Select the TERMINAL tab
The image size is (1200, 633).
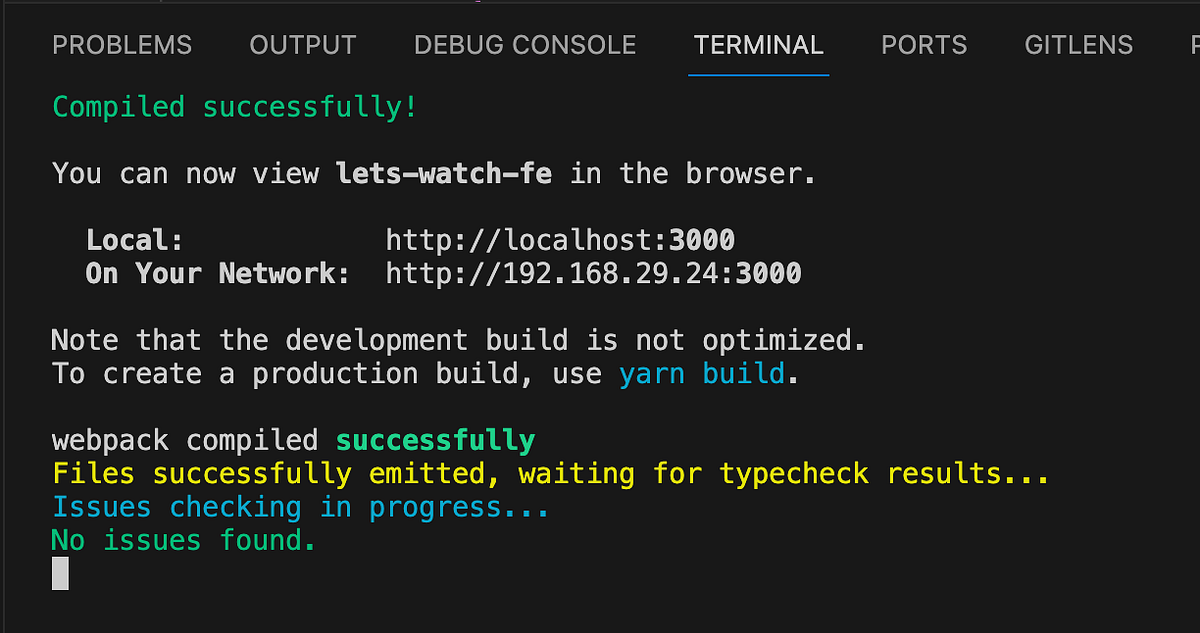coord(758,45)
